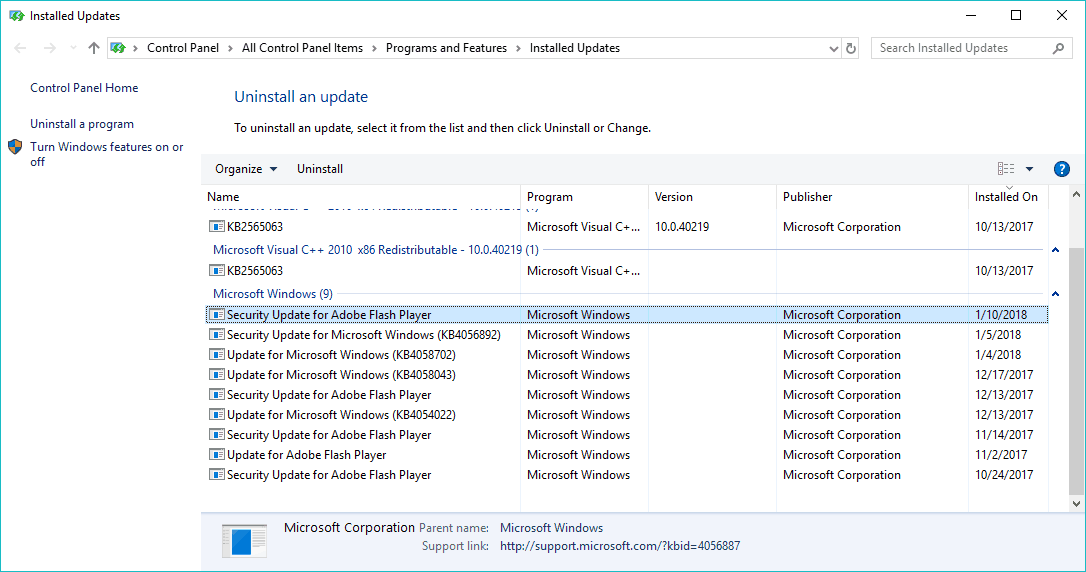This screenshot has width=1086, height=572.
Task: Collapse the Microsoft Windows (9) group
Action: (x=1056, y=294)
